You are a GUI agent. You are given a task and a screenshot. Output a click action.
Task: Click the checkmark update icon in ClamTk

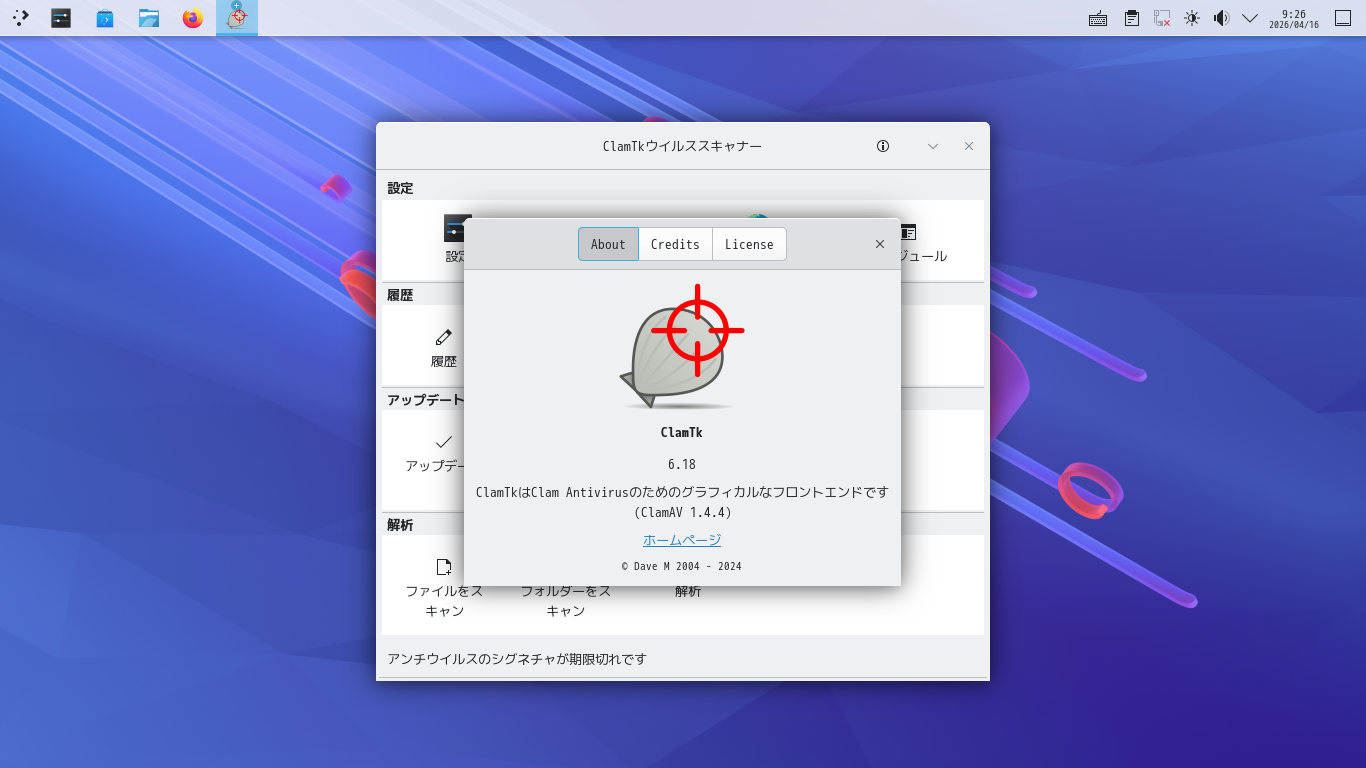pos(444,441)
